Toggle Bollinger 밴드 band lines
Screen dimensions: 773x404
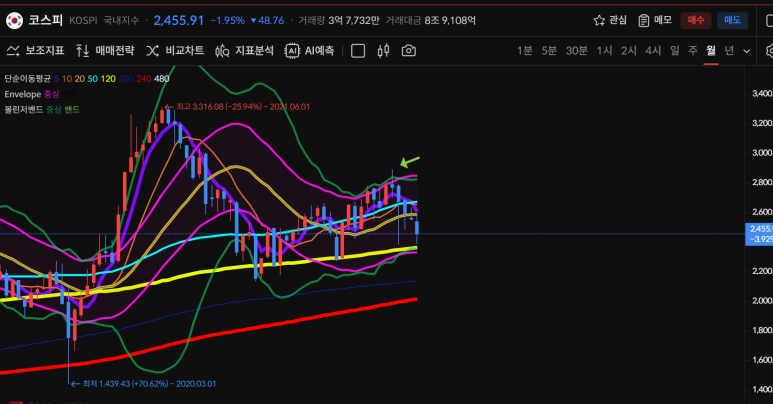coord(72,110)
